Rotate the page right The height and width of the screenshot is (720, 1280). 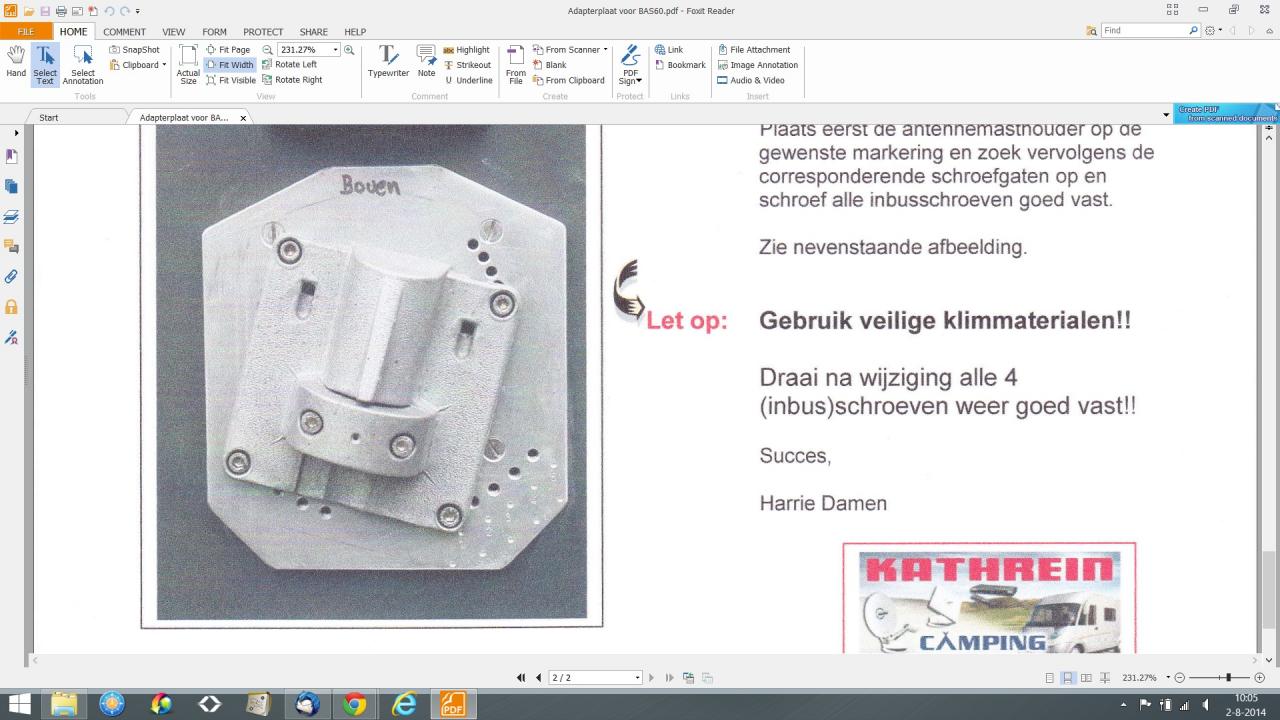coord(292,80)
